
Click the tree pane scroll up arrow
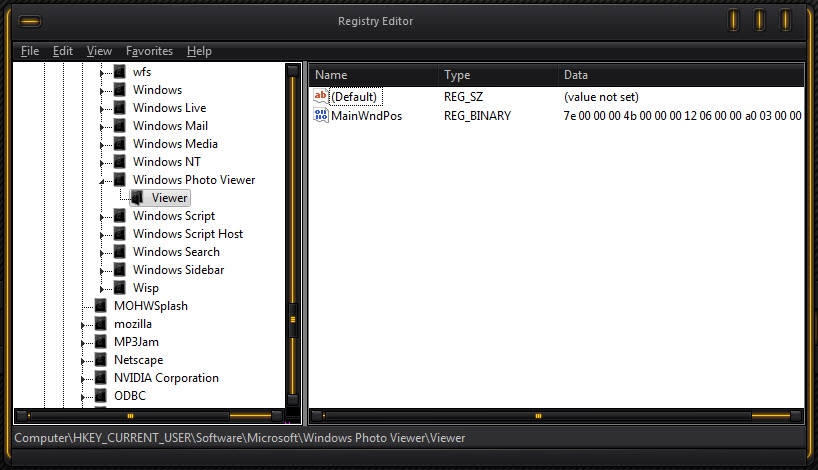coord(293,71)
